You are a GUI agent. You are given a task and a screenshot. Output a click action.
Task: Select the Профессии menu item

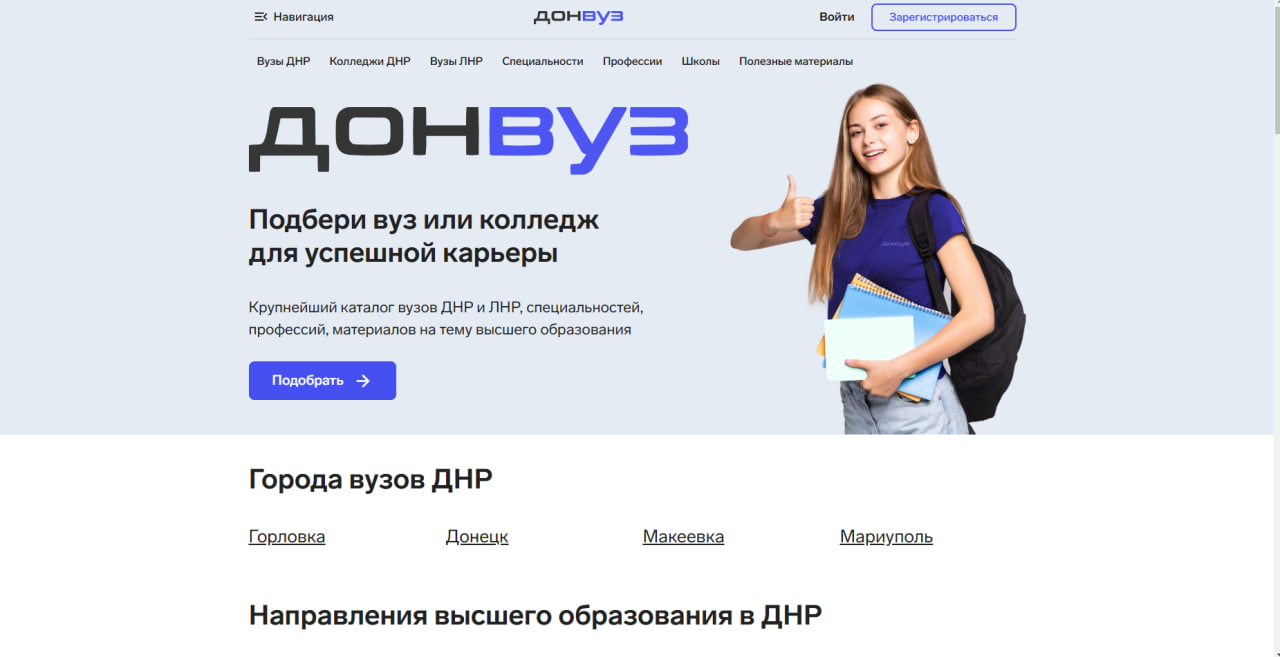632,61
